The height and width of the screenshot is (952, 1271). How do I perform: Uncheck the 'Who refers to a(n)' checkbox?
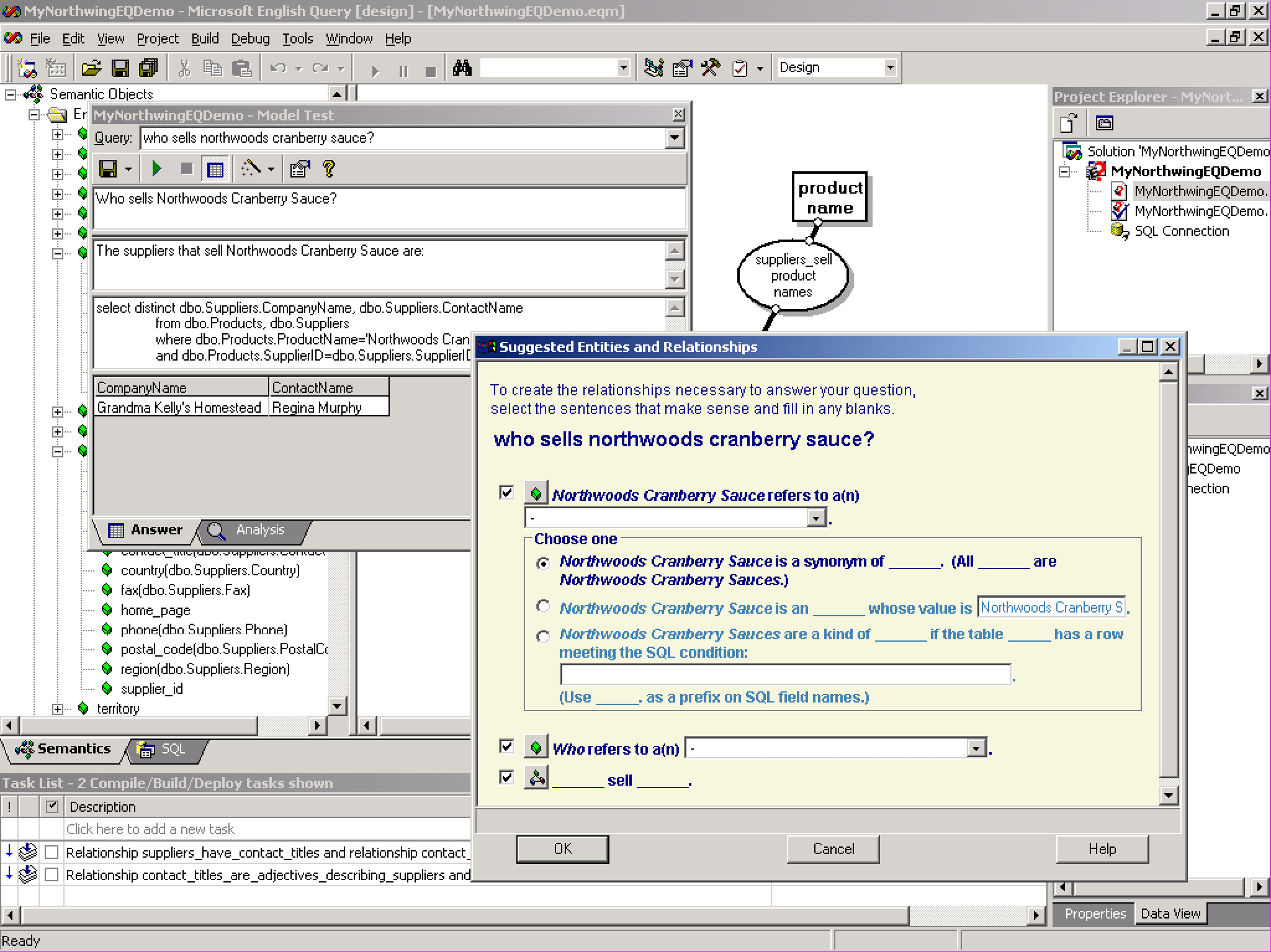506,746
